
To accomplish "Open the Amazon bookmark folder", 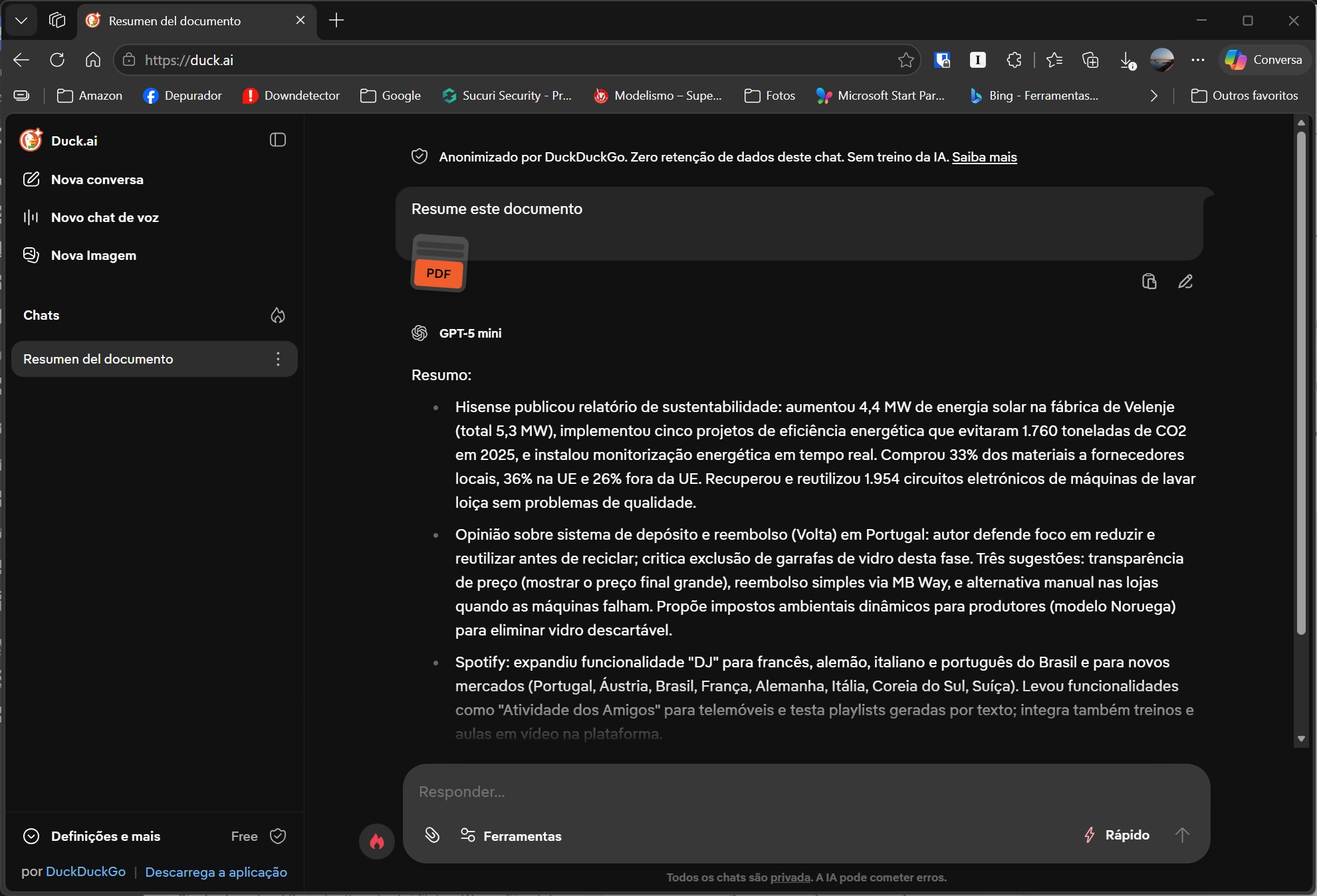I will [x=90, y=96].
